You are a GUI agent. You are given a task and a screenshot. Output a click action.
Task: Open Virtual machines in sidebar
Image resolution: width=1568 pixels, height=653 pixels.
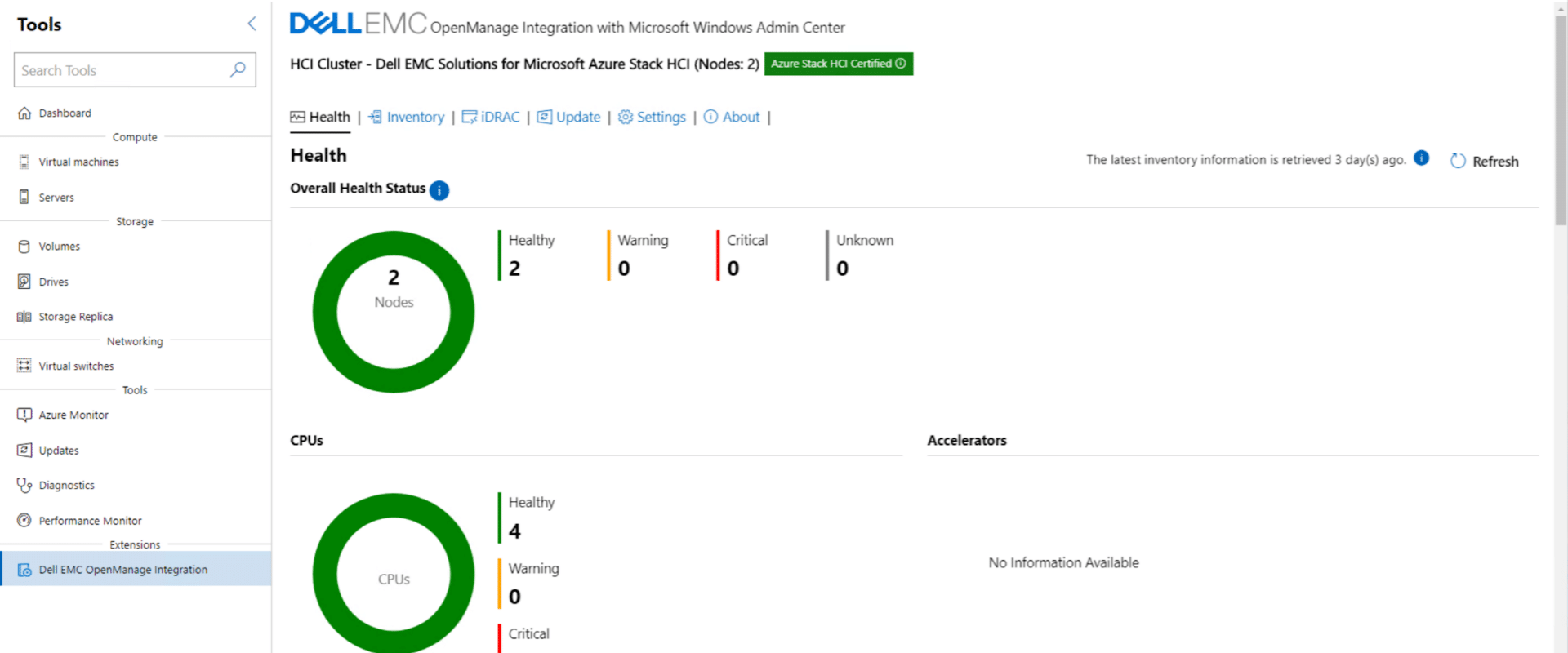78,162
